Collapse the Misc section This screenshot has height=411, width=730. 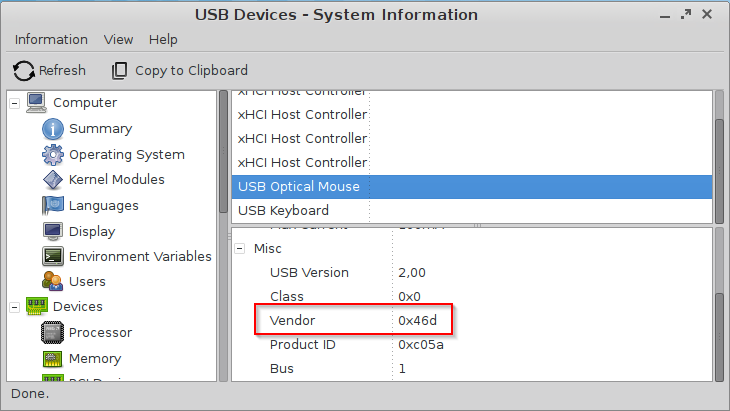241,248
